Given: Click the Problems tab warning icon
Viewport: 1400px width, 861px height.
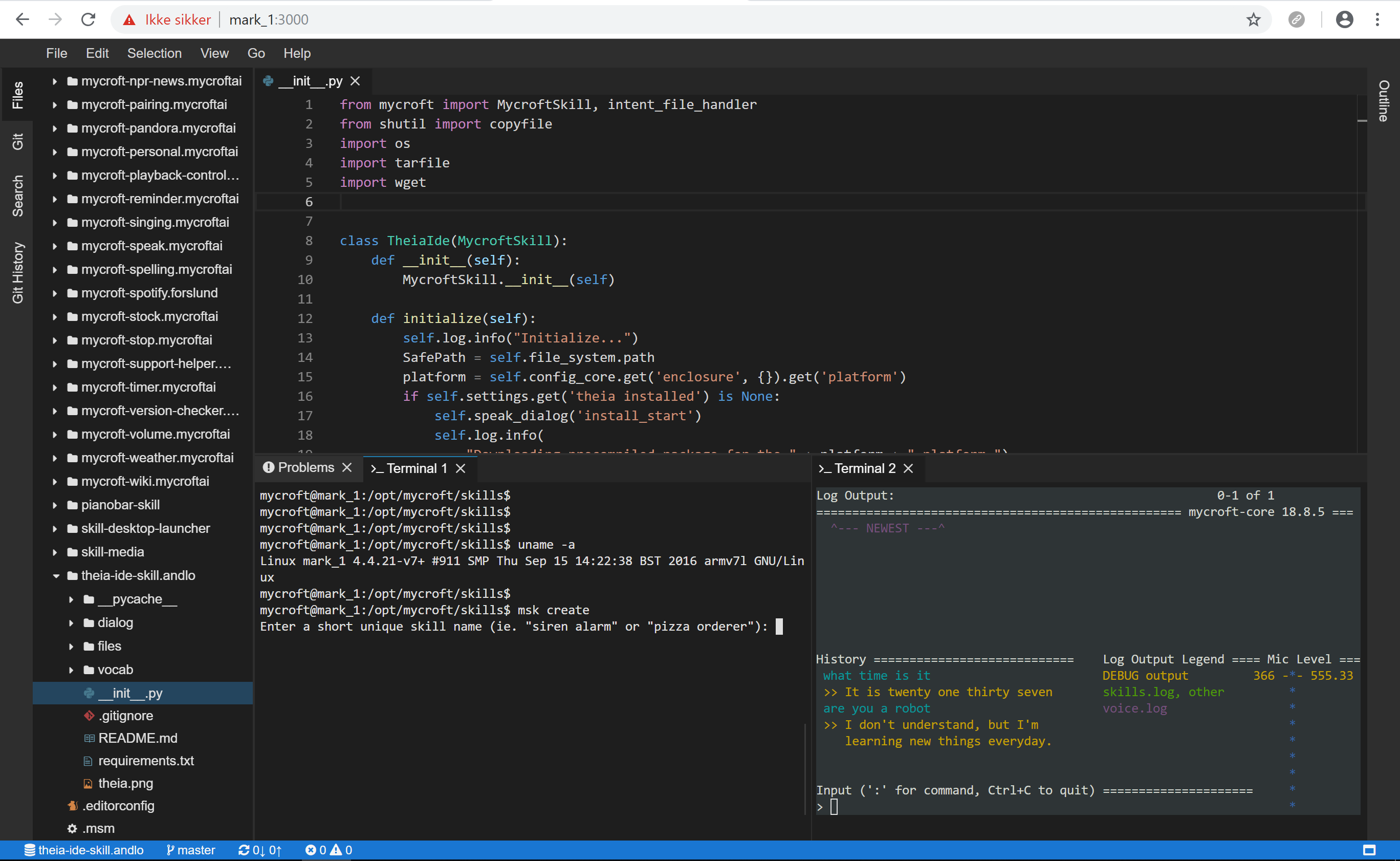Looking at the screenshot, I should point(269,467).
